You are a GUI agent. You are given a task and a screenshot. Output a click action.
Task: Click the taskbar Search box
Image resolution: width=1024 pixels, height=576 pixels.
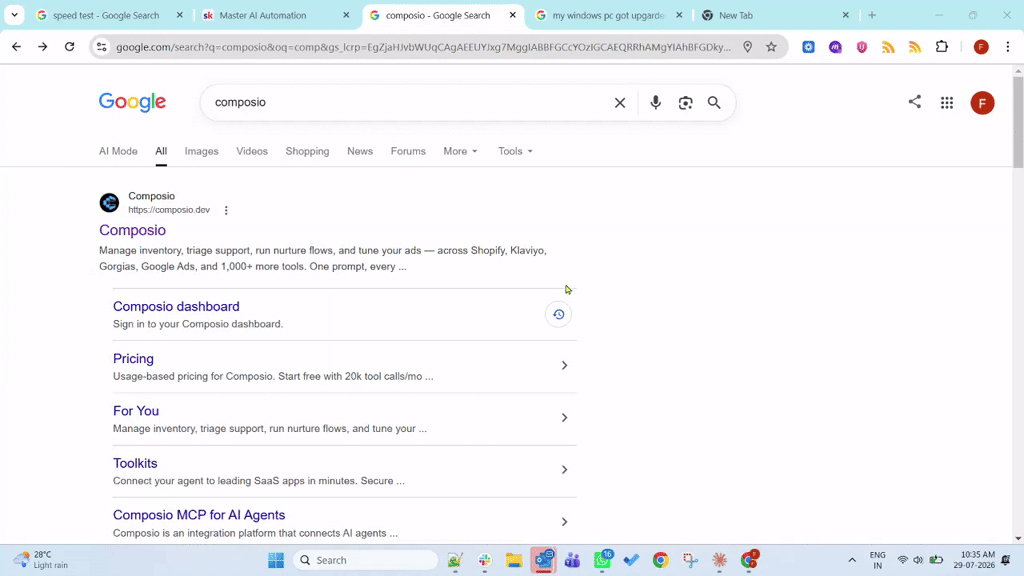point(365,560)
